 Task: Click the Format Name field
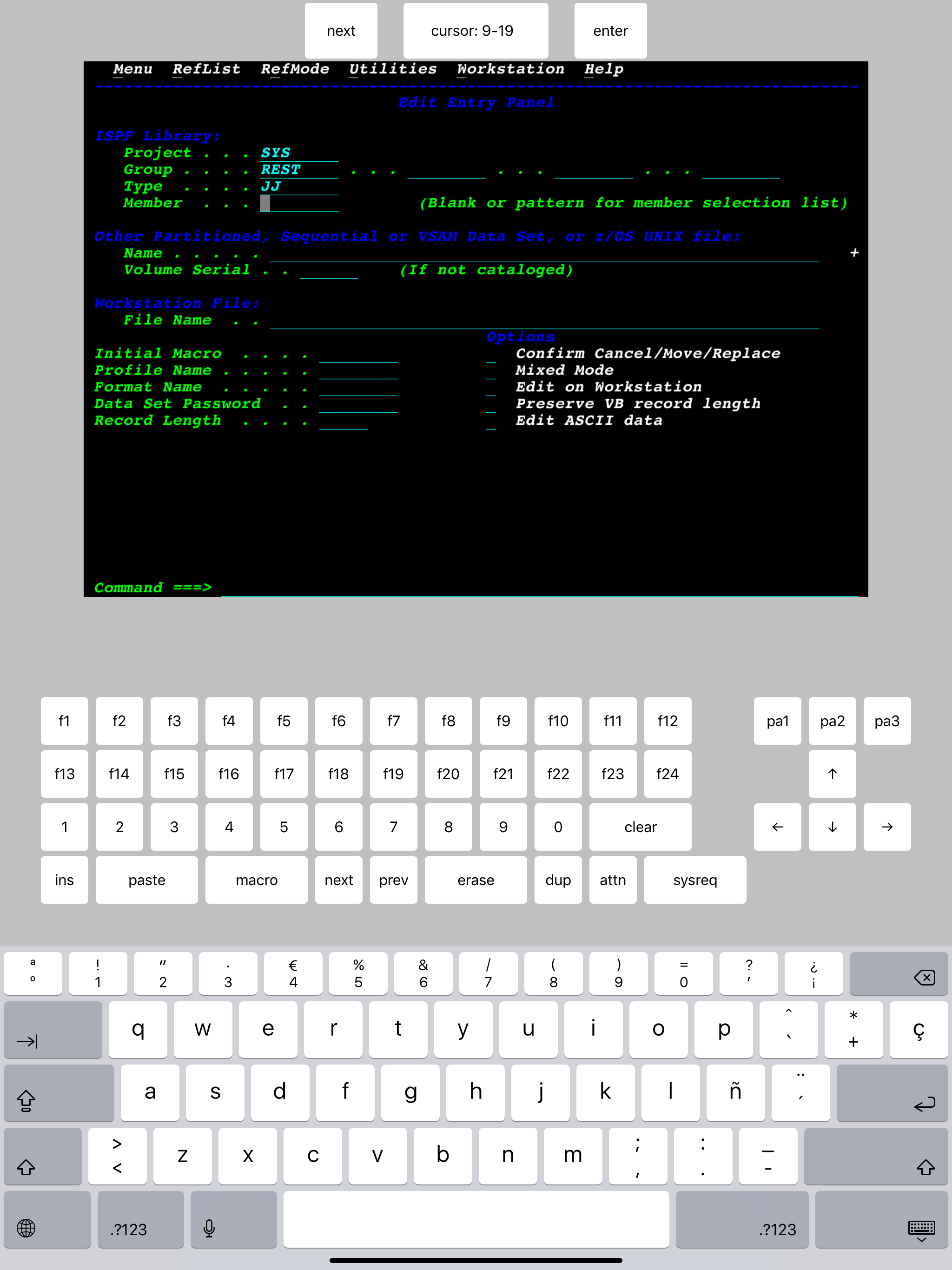tap(358, 388)
